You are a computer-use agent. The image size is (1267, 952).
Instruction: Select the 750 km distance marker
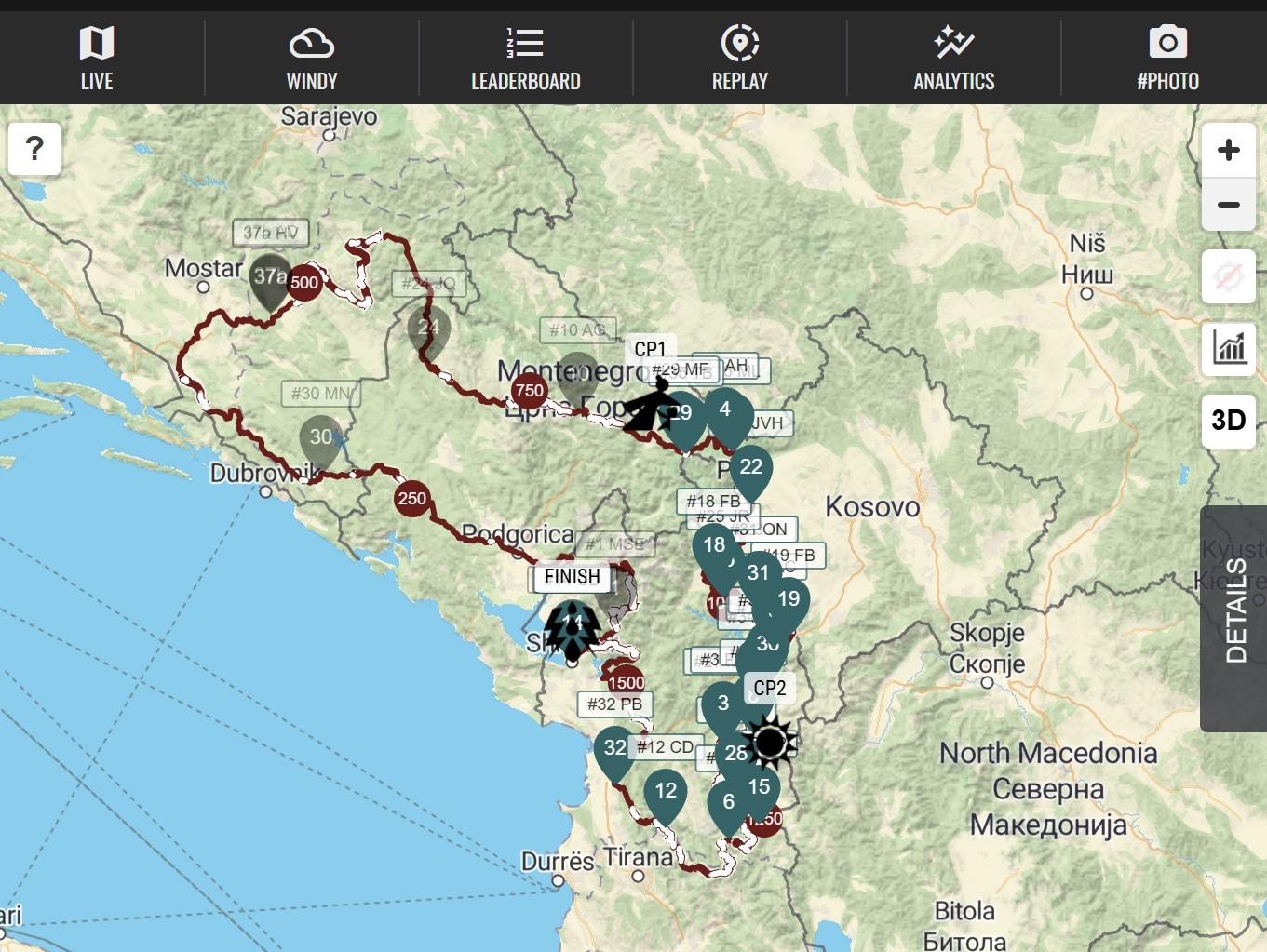click(529, 391)
